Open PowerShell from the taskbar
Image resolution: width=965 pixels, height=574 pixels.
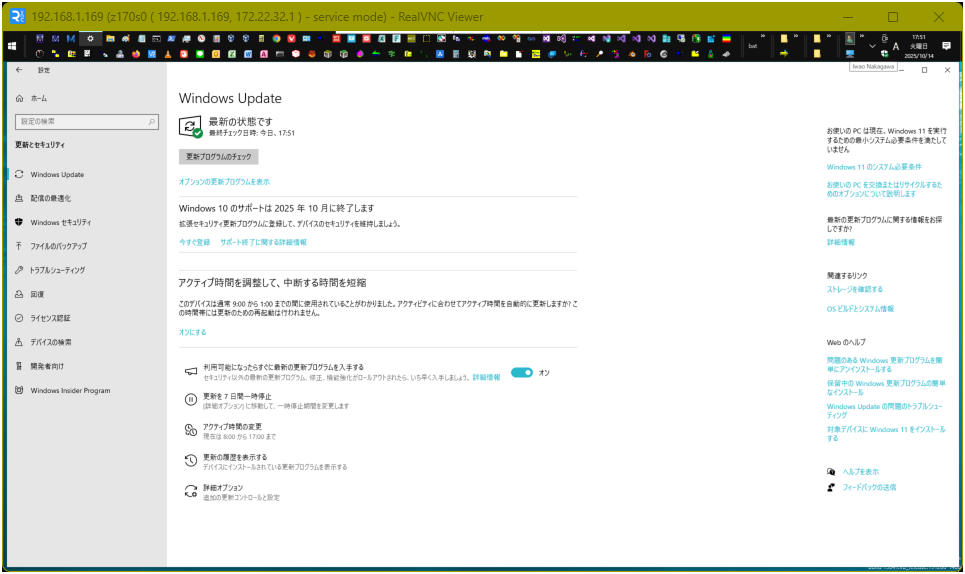(171, 38)
